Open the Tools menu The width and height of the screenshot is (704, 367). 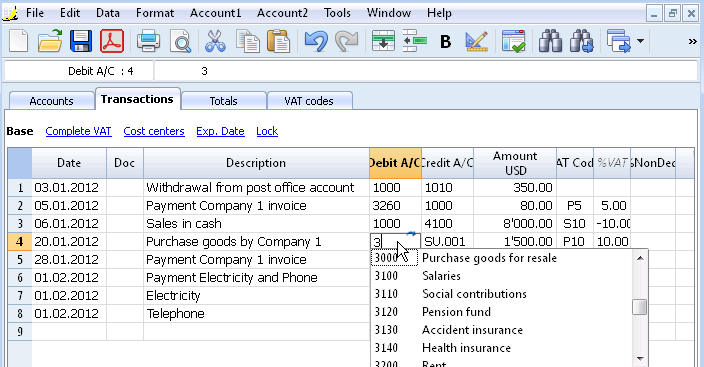337,13
